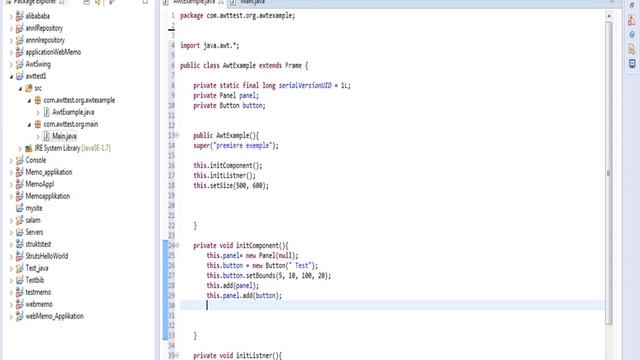Click the 'package com.awttest.org.awtexample;' line
Viewport: 640px width, 360px height.
tap(238, 16)
